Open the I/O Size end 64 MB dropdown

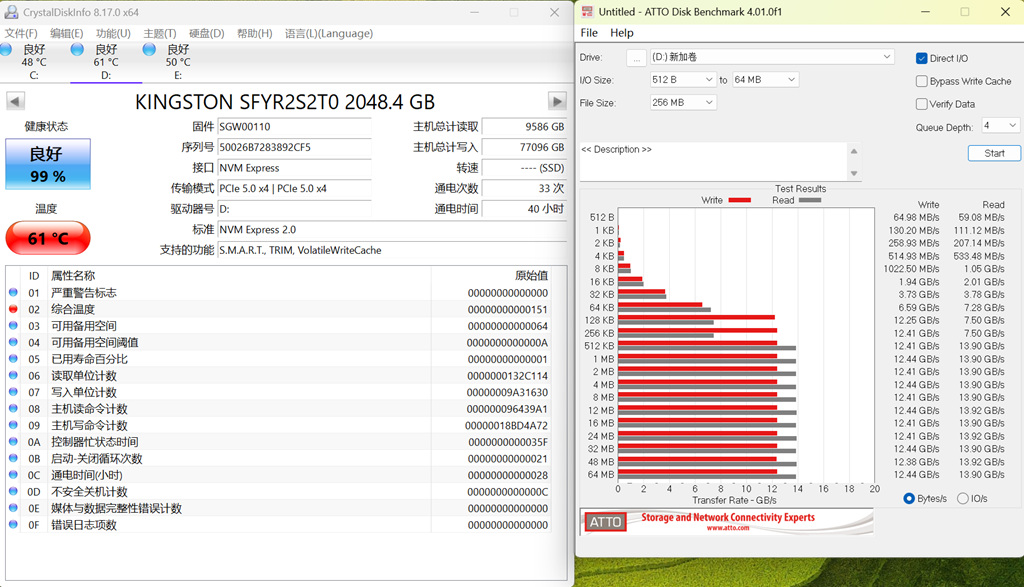point(765,80)
